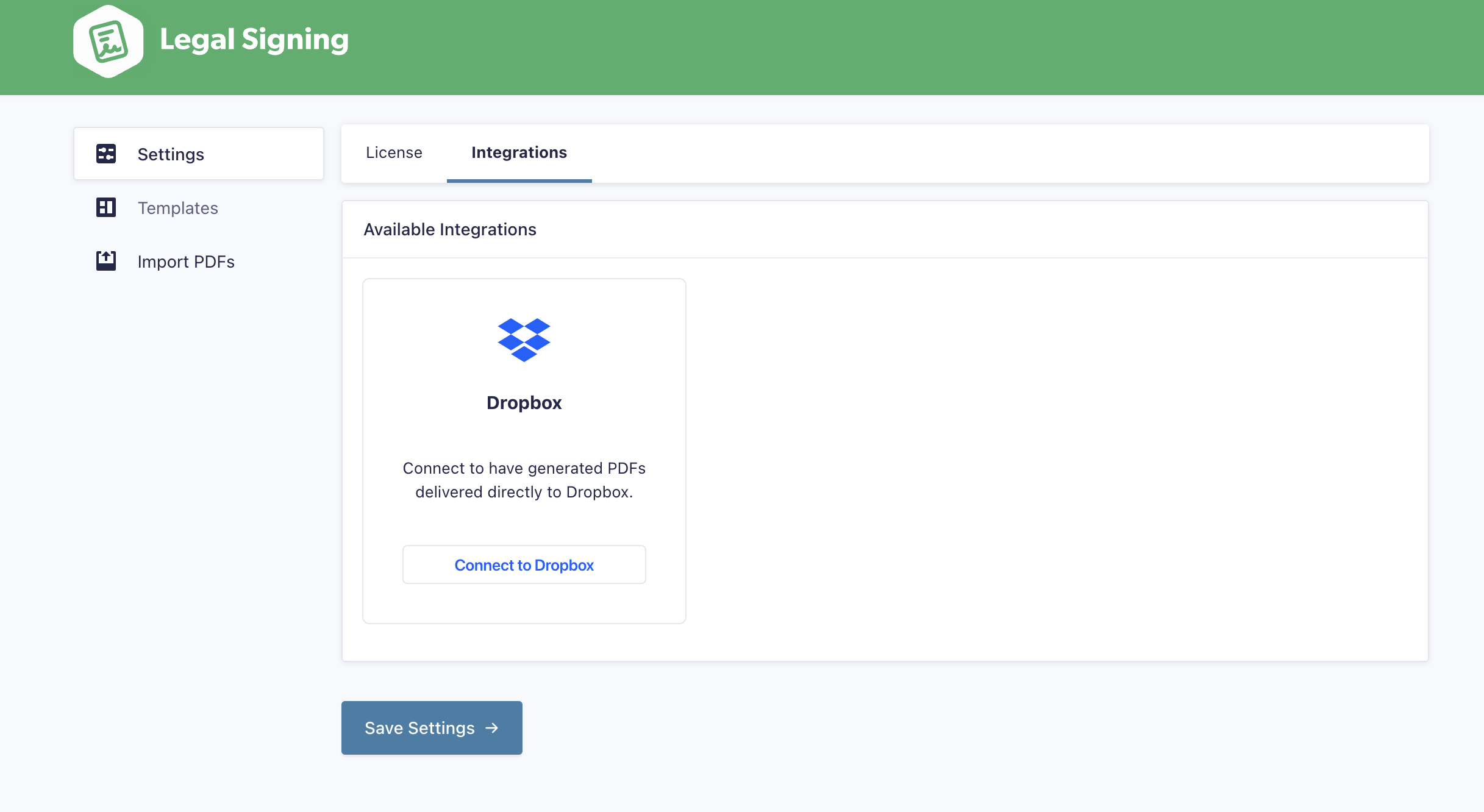Image resolution: width=1484 pixels, height=812 pixels.
Task: Click the Import PDFs upload icon
Action: pyautogui.click(x=106, y=261)
